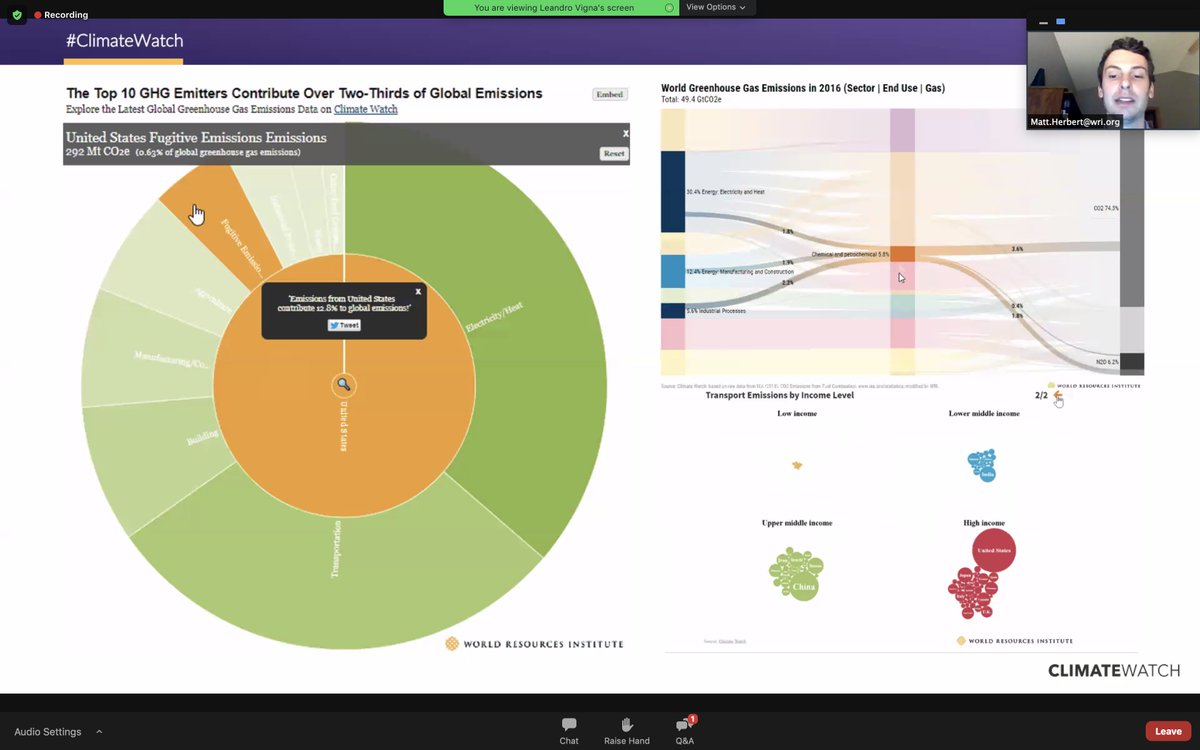Open the Climate Watch link

click(x=366, y=109)
